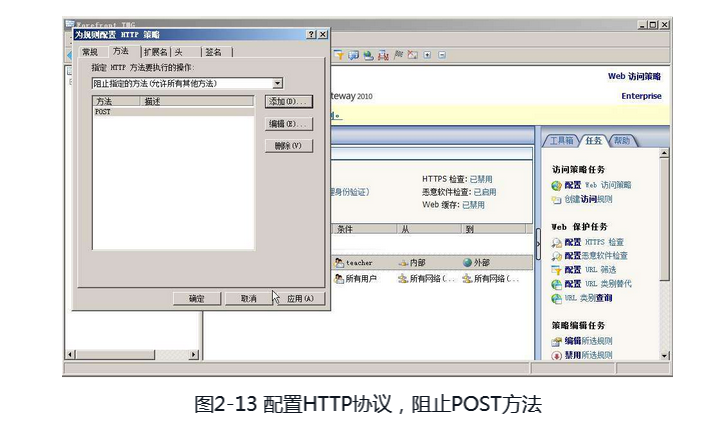
Task: Click the 从 column header in rules table
Action: pos(429,229)
